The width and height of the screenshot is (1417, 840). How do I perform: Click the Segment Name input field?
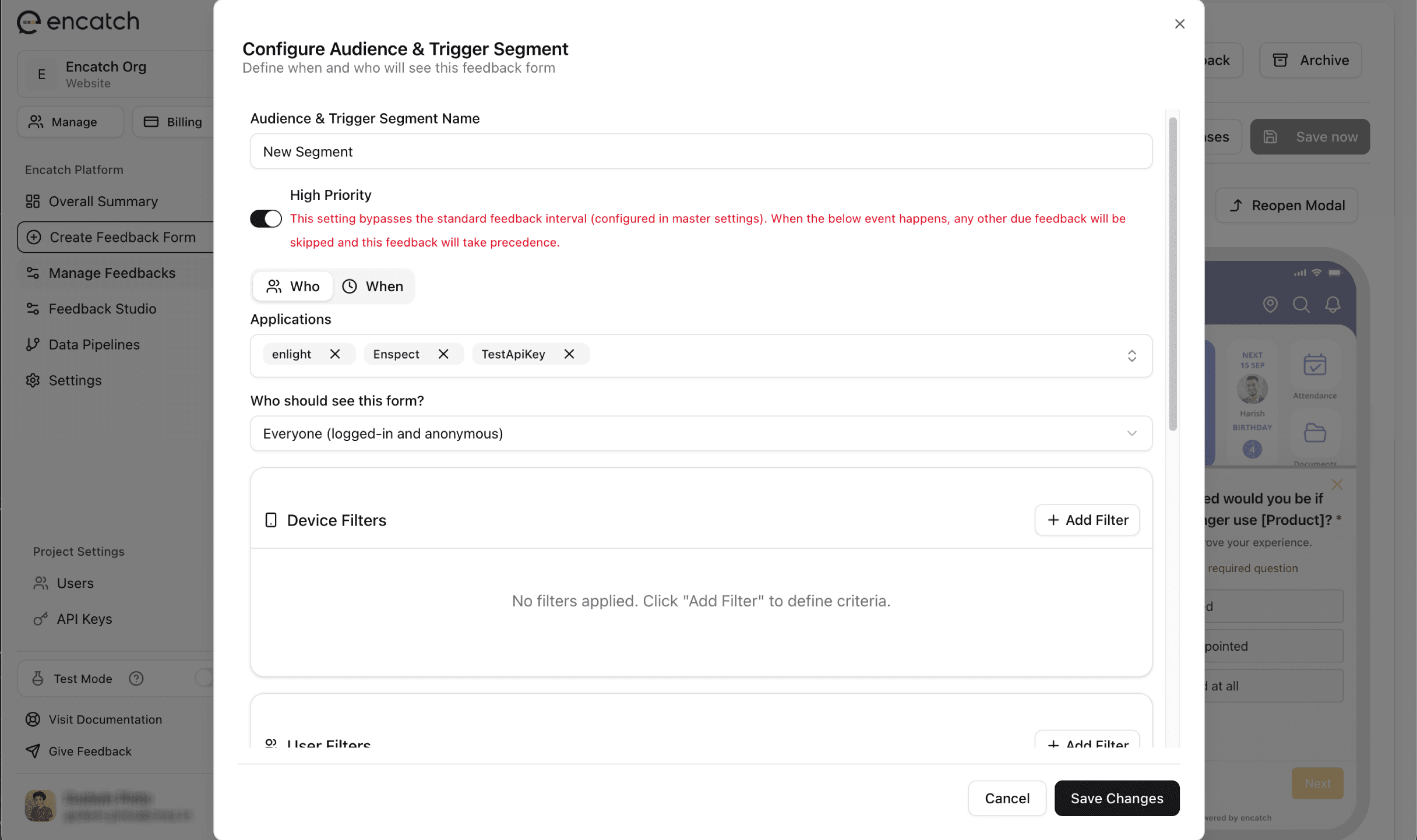click(701, 151)
